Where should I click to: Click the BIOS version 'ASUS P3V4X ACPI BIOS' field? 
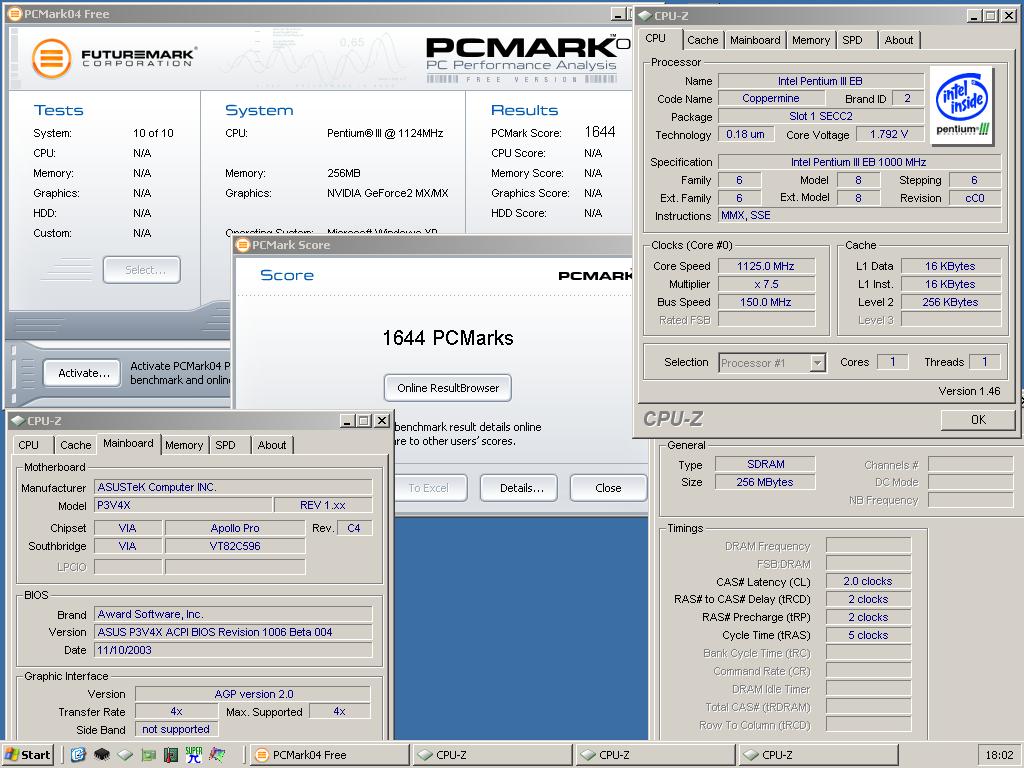[233, 632]
